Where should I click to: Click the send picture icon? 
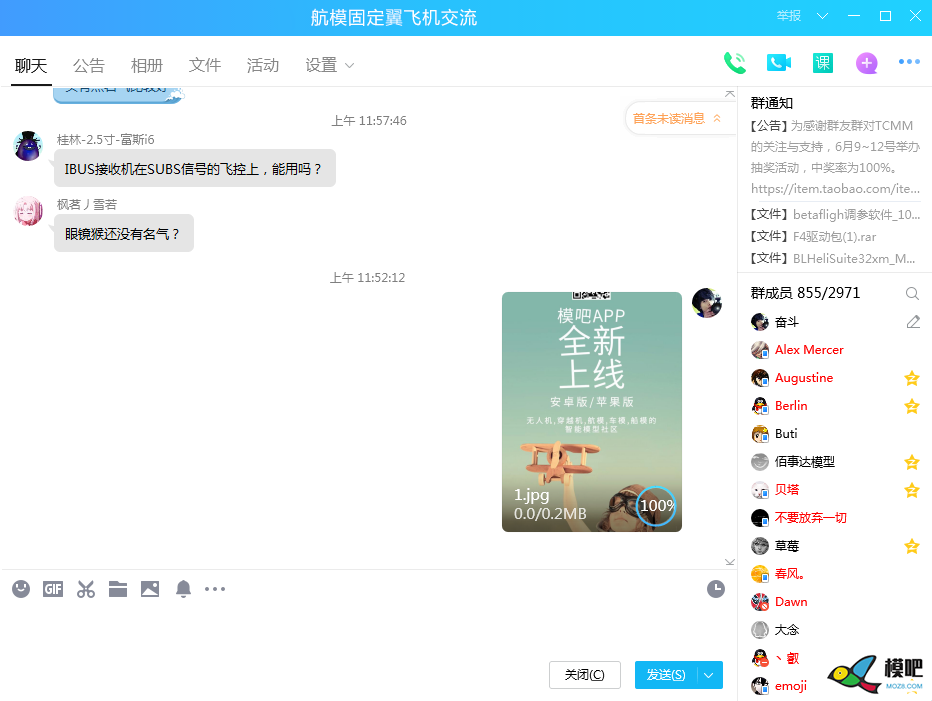pos(150,589)
